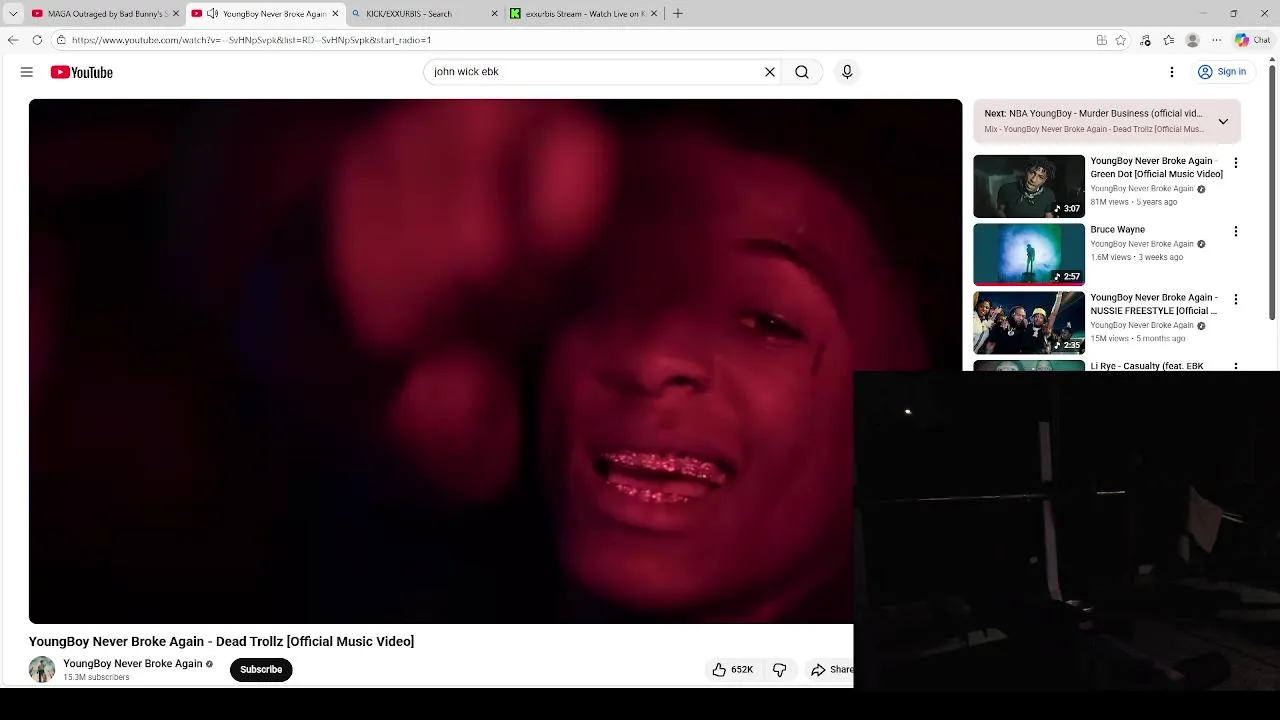Click the Dead Trollz video player
This screenshot has height=720, width=1280.
(495, 361)
